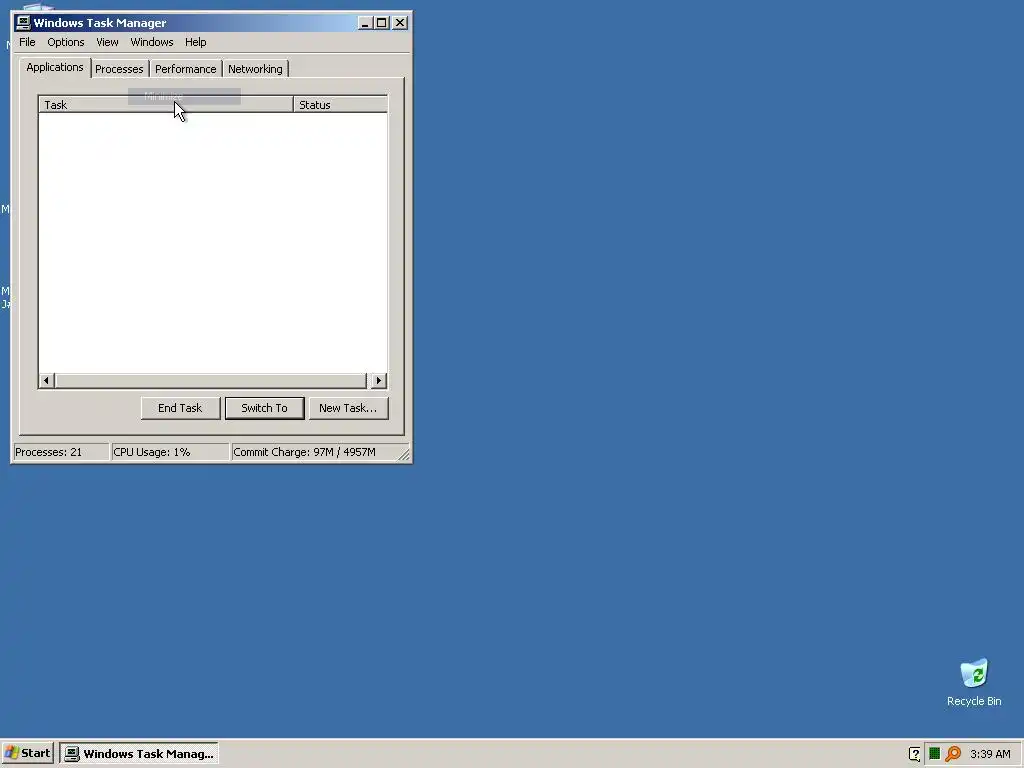The height and width of the screenshot is (768, 1024).
Task: Open the Help menu
Action: pyautogui.click(x=195, y=42)
